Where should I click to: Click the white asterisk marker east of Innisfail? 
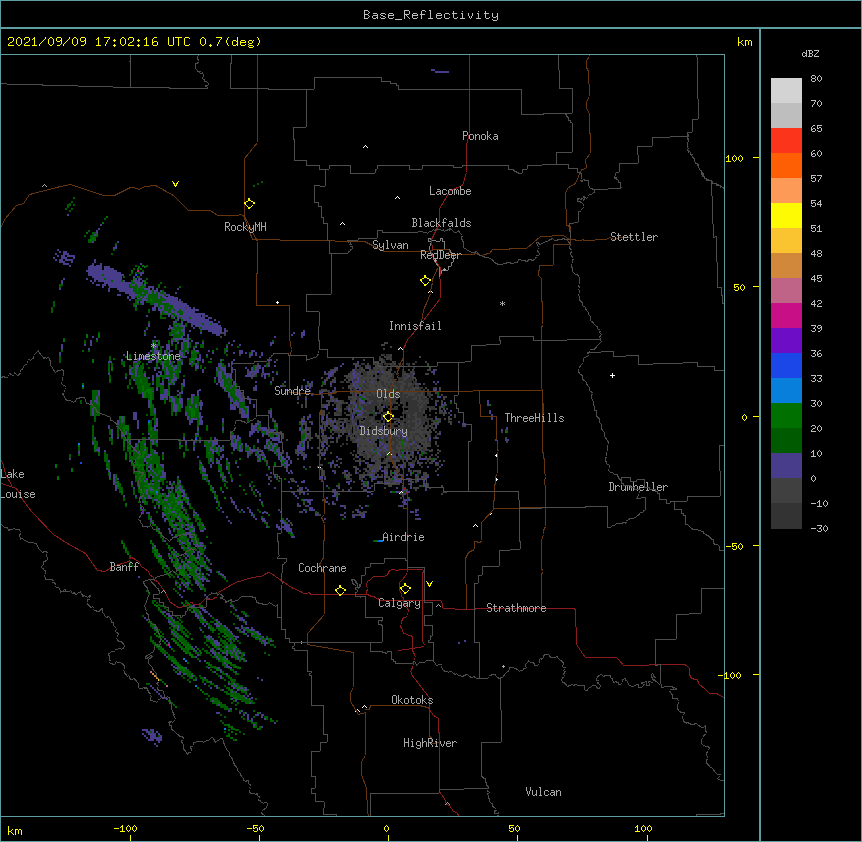[502, 303]
